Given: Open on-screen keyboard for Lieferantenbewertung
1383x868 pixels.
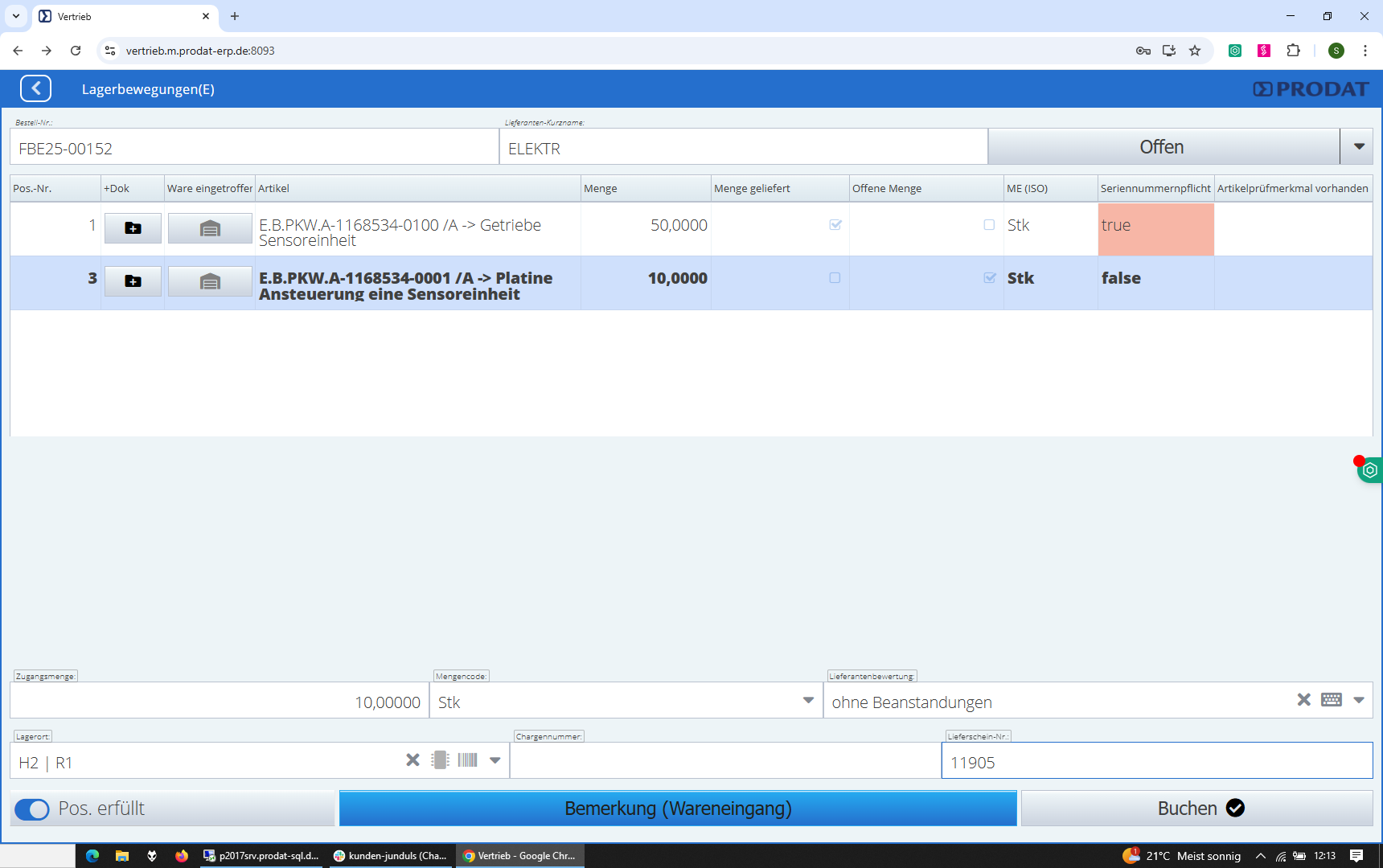Looking at the screenshot, I should 1332,700.
